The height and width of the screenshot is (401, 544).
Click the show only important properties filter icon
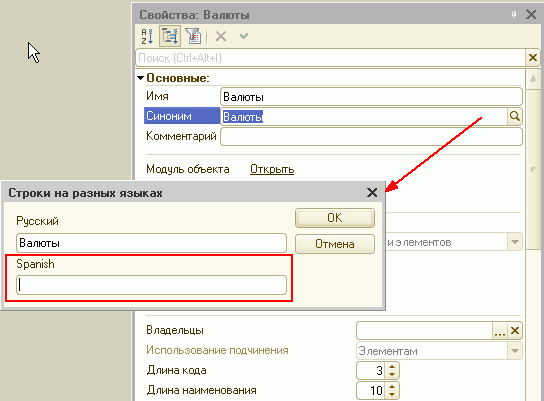[x=193, y=36]
